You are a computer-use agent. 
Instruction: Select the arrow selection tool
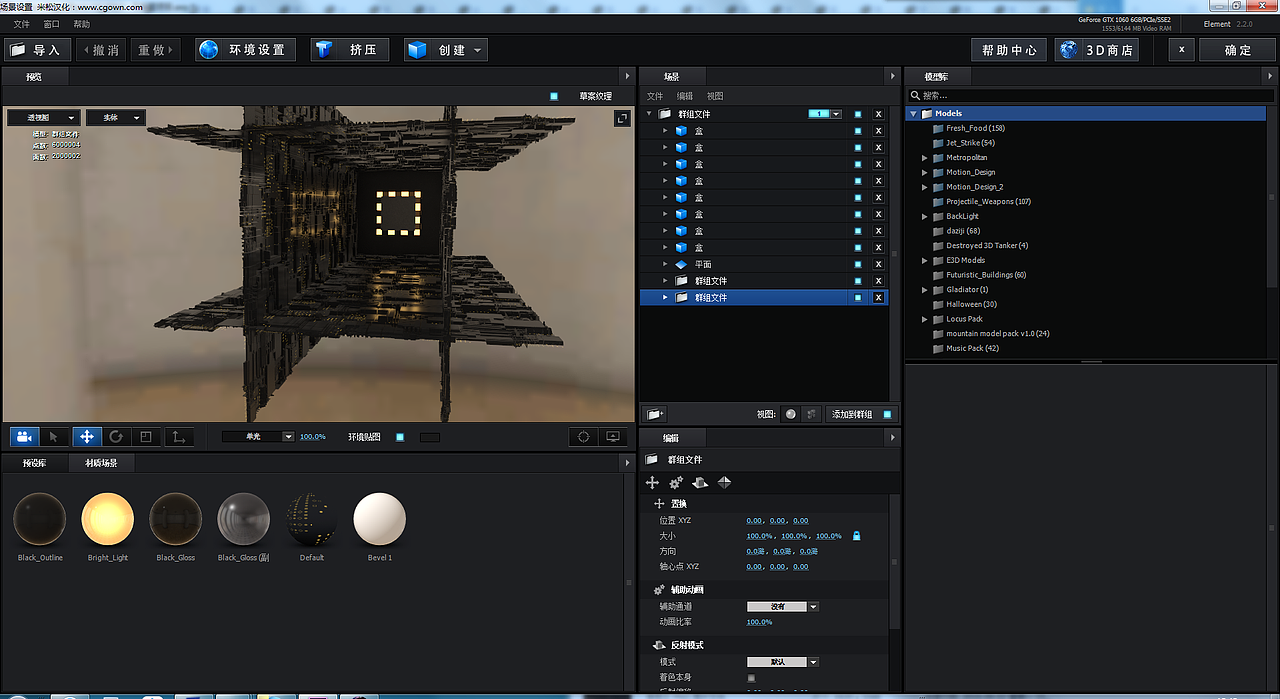point(54,436)
